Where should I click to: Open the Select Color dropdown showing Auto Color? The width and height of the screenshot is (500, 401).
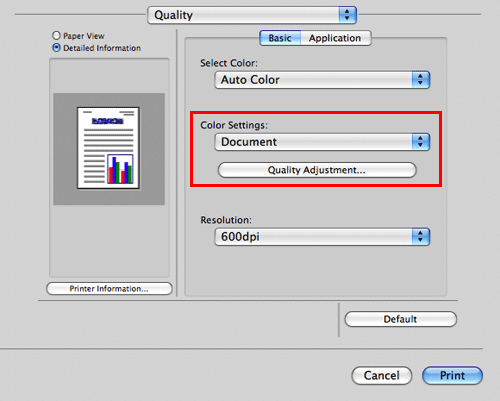pos(322,80)
